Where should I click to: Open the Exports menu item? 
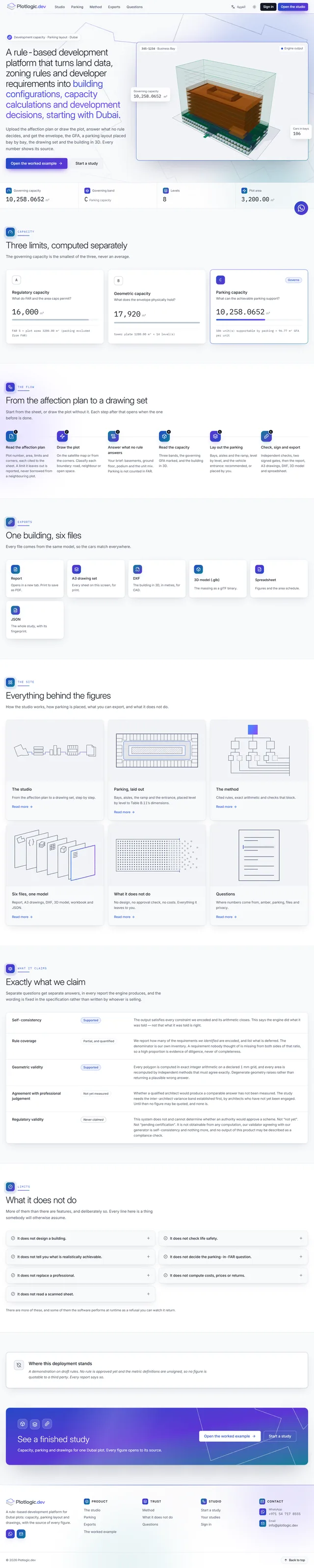(x=114, y=7)
